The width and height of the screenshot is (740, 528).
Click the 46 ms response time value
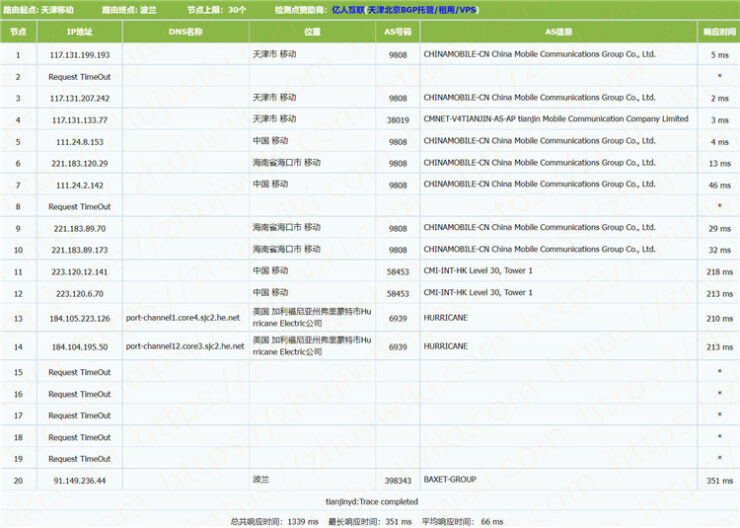pyautogui.click(x=720, y=185)
